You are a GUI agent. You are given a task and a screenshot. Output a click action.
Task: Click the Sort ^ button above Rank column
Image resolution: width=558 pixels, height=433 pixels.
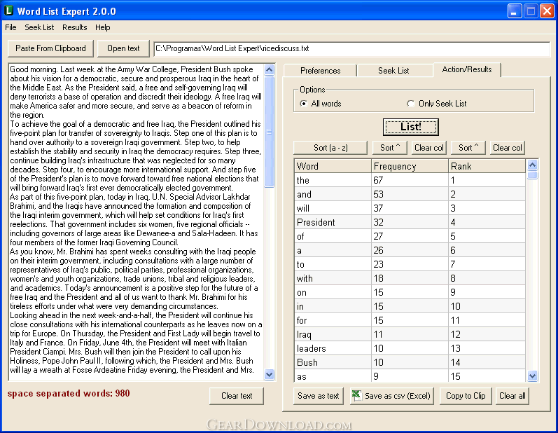(x=468, y=148)
